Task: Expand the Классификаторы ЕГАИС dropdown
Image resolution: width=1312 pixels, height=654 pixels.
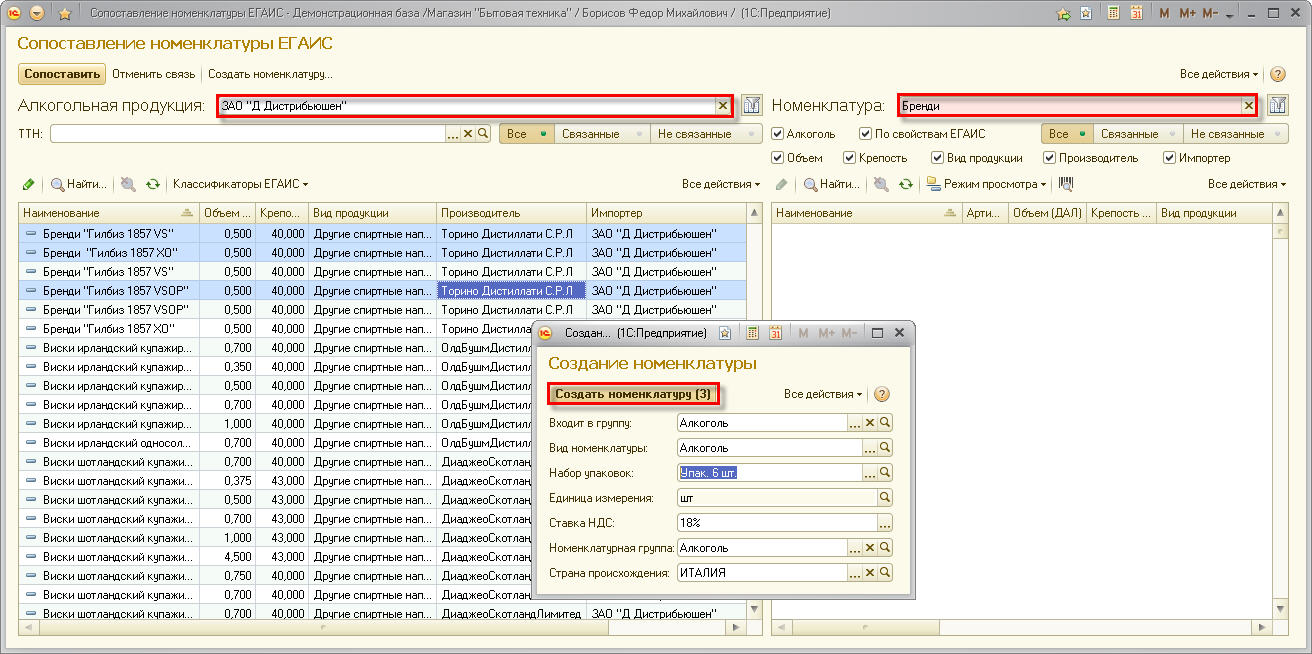Action: click(x=240, y=184)
